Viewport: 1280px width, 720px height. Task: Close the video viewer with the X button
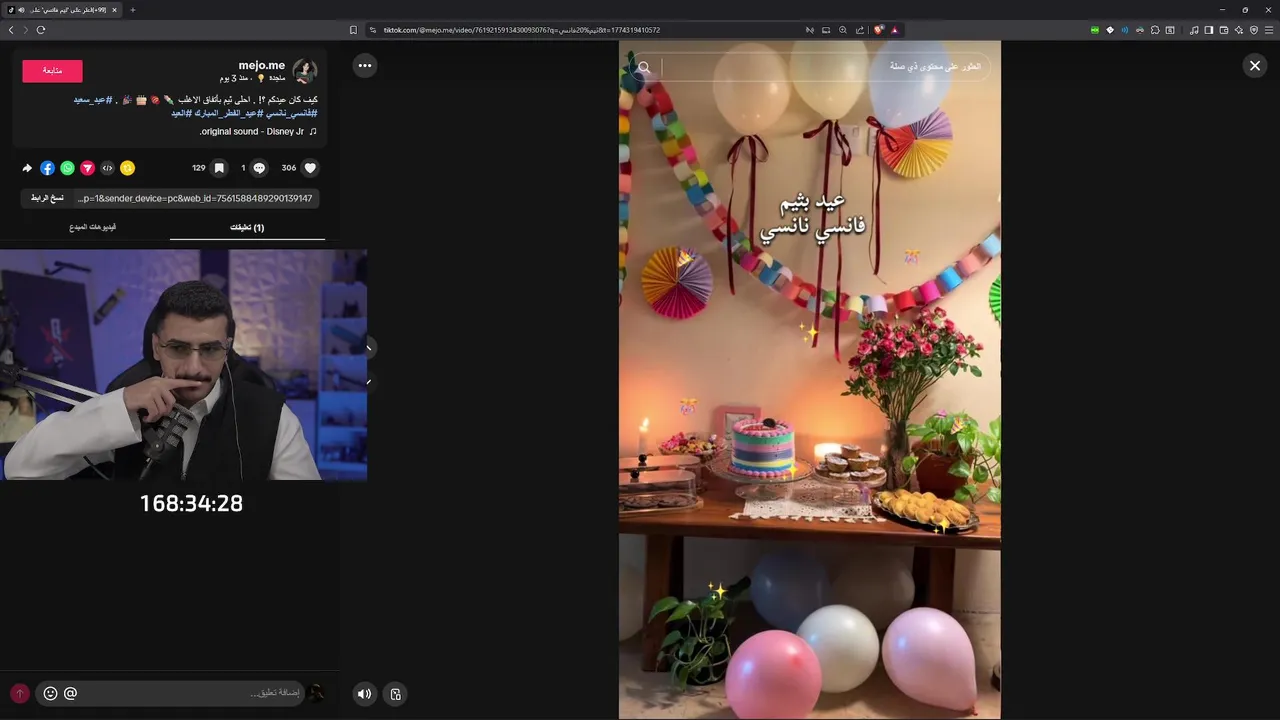click(x=1254, y=65)
